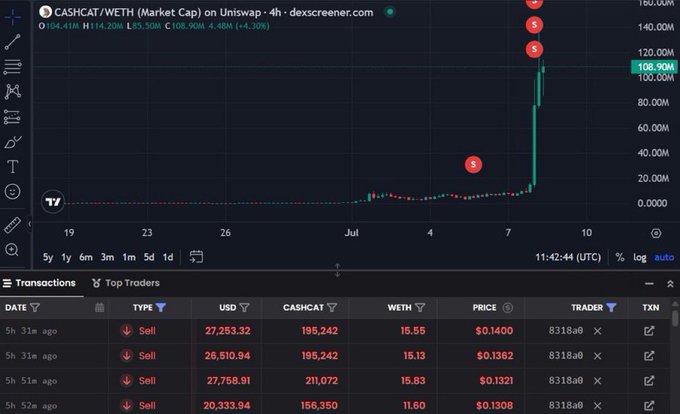Click the price $0.1400 cell
The image size is (680, 414).
(x=494, y=331)
